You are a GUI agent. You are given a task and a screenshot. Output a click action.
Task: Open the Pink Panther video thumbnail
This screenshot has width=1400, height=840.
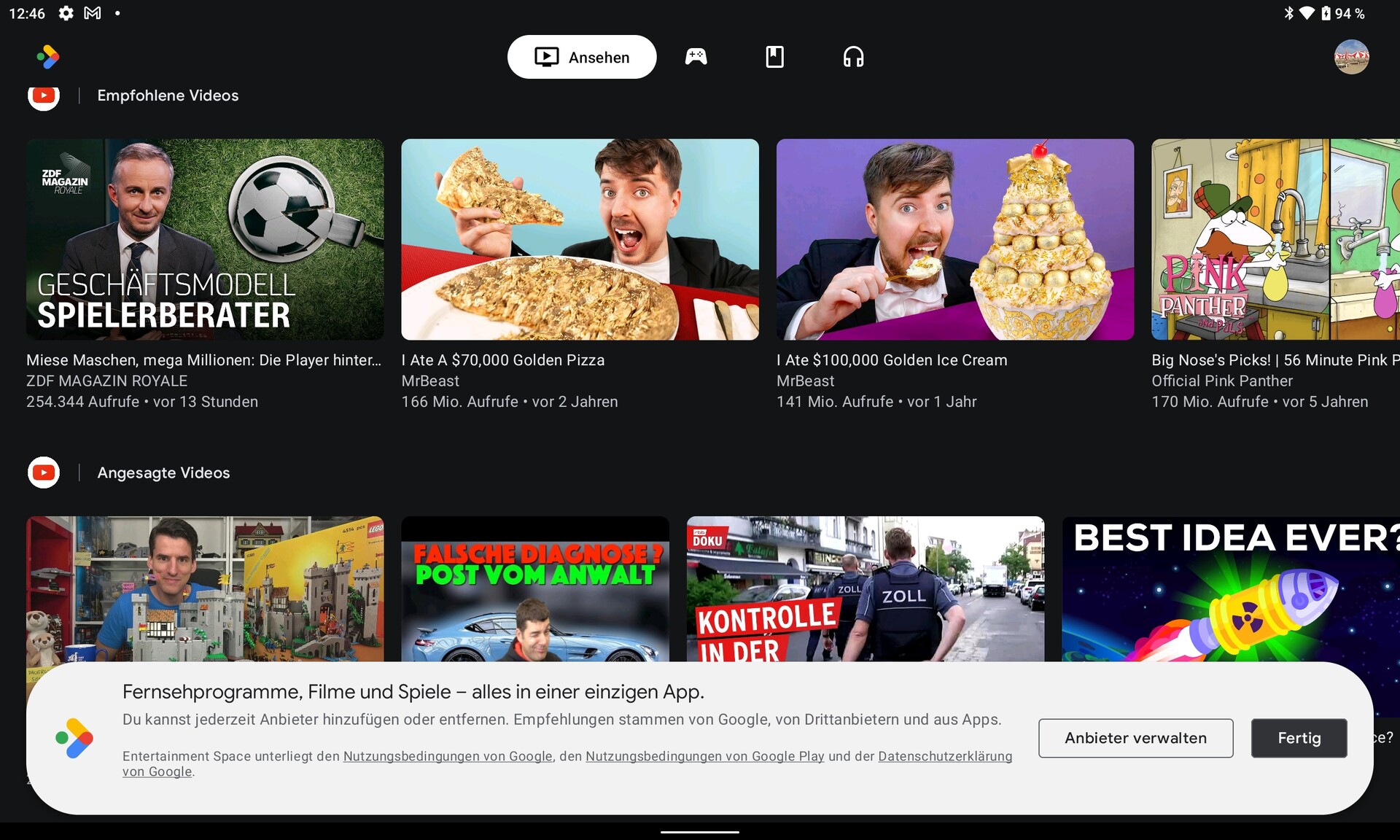pos(1275,239)
